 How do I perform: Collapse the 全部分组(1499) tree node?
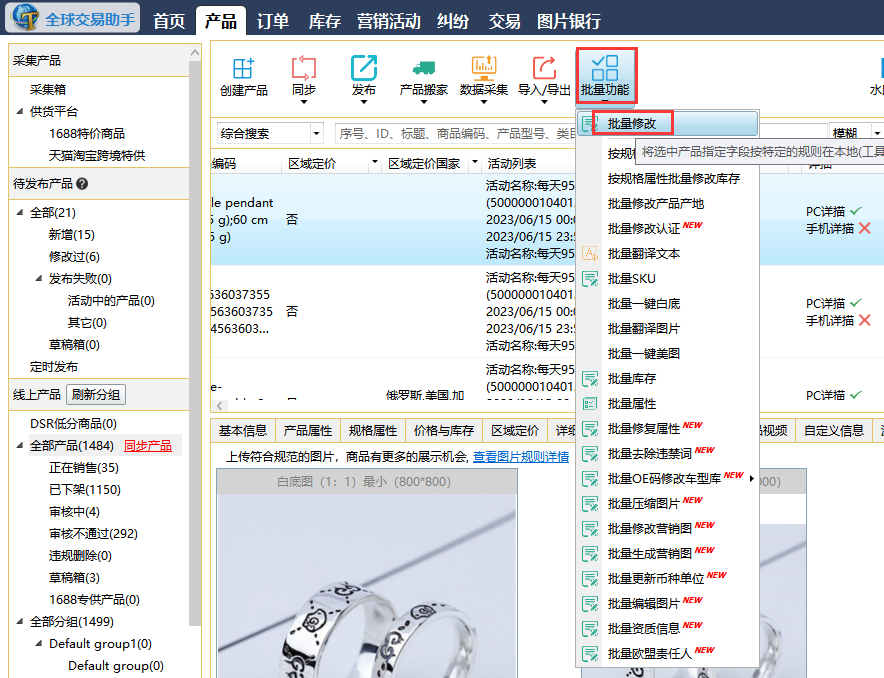pos(20,622)
